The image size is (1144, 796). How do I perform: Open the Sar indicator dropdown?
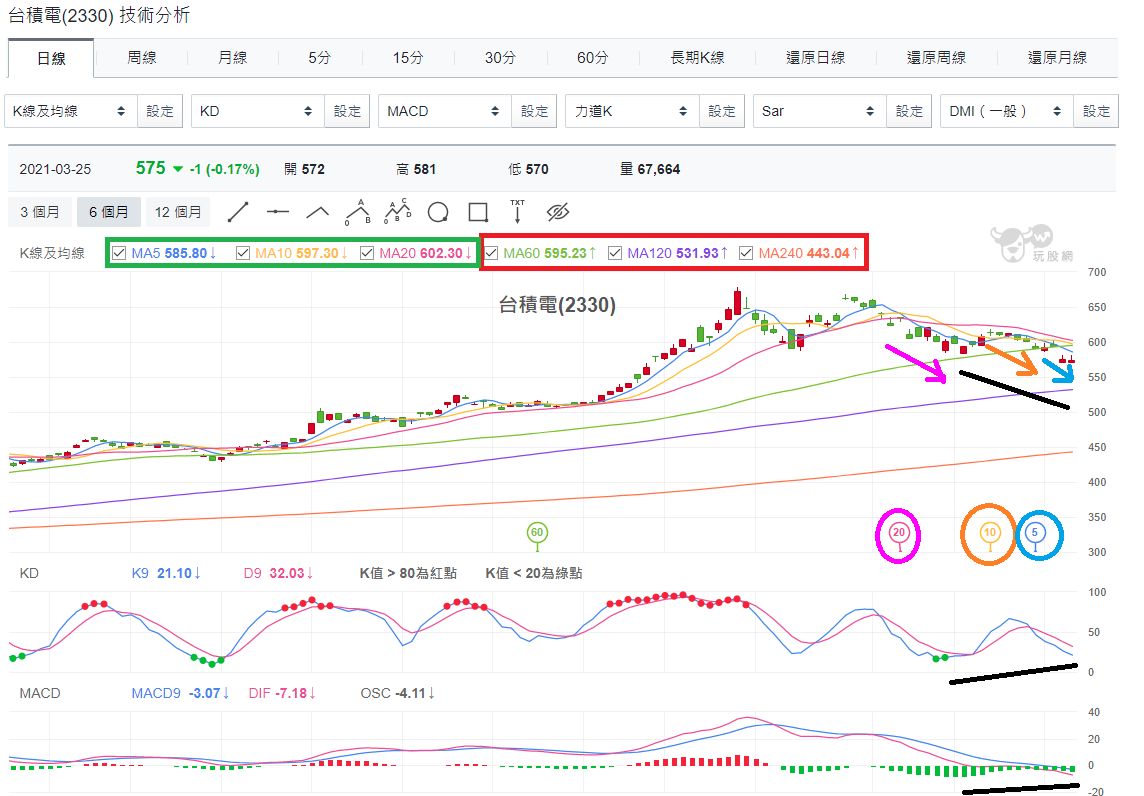(x=819, y=111)
